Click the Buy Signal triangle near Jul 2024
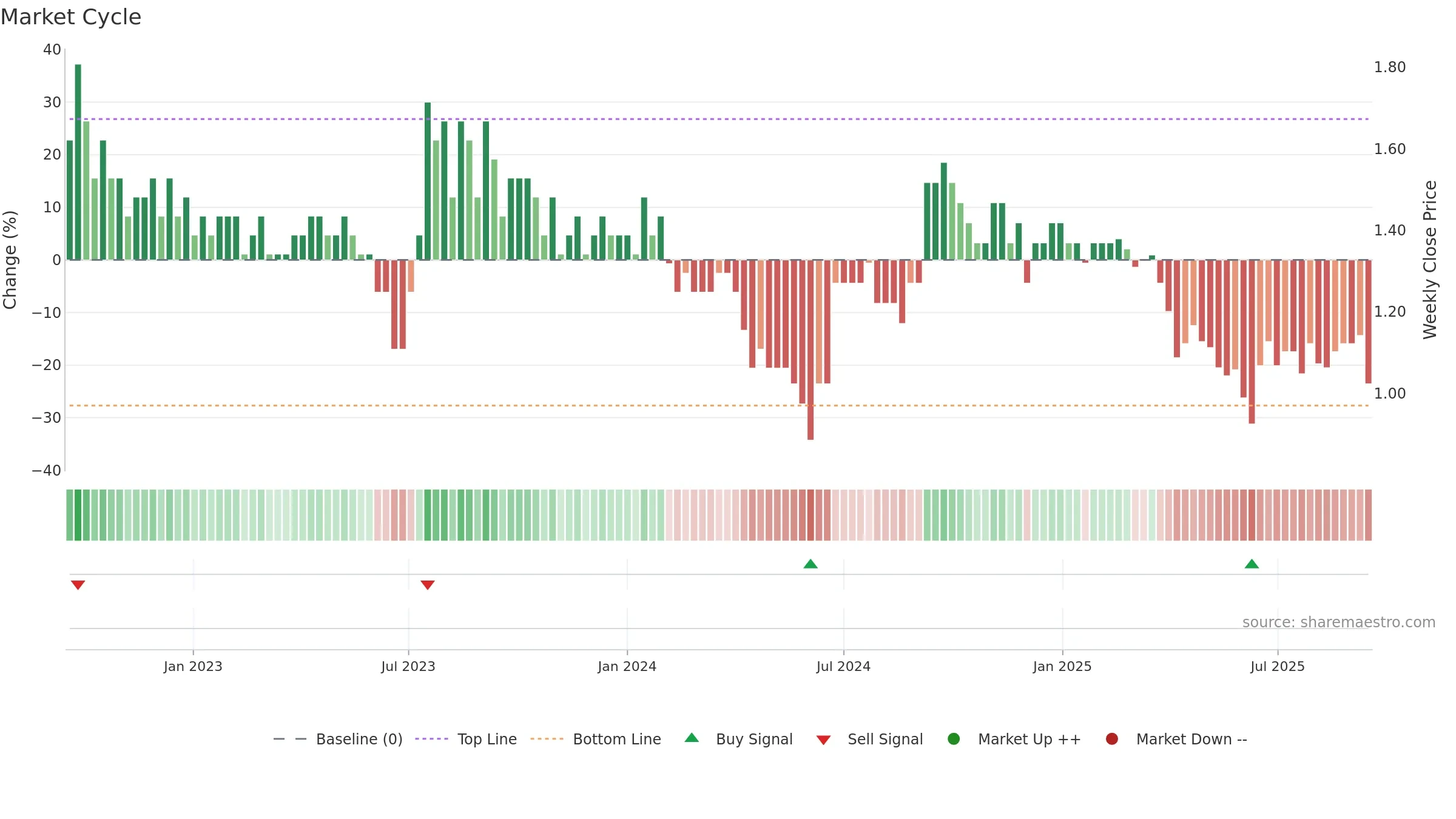This screenshot has height=819, width=1456. 811,564
